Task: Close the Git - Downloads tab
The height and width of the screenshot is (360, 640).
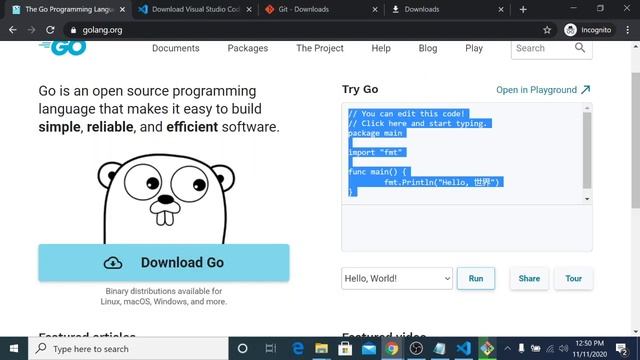Action: (x=375, y=9)
